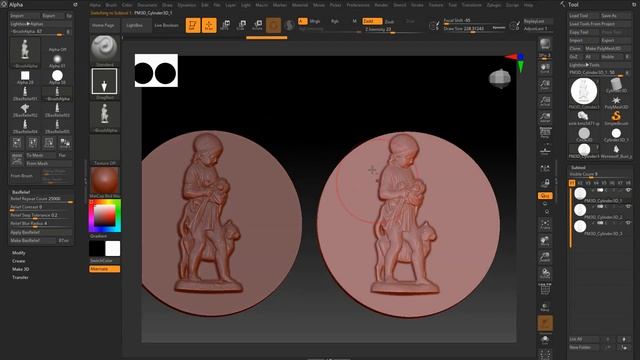Open the Texture Off selector

click(105, 149)
